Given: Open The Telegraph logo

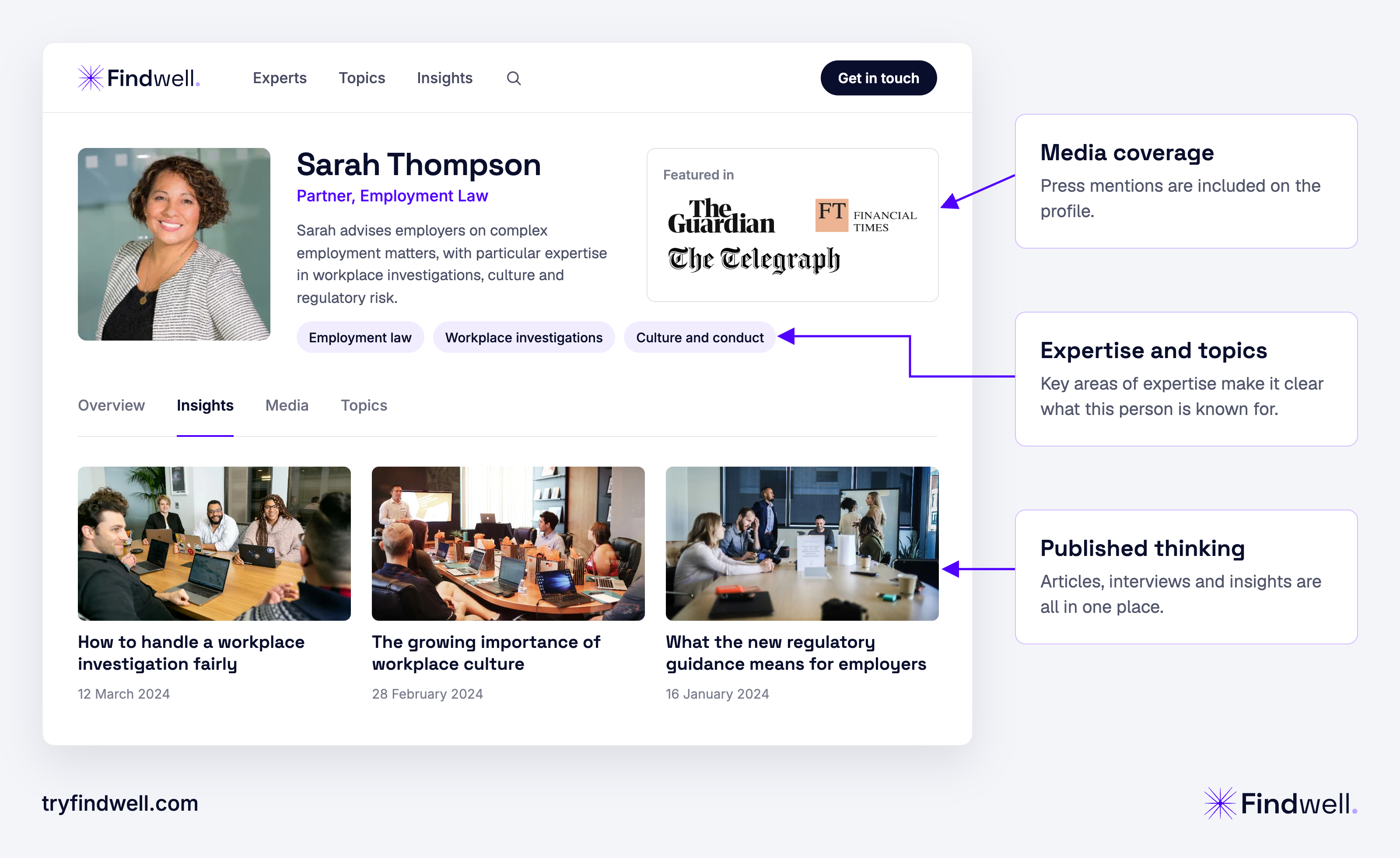Looking at the screenshot, I should [754, 260].
